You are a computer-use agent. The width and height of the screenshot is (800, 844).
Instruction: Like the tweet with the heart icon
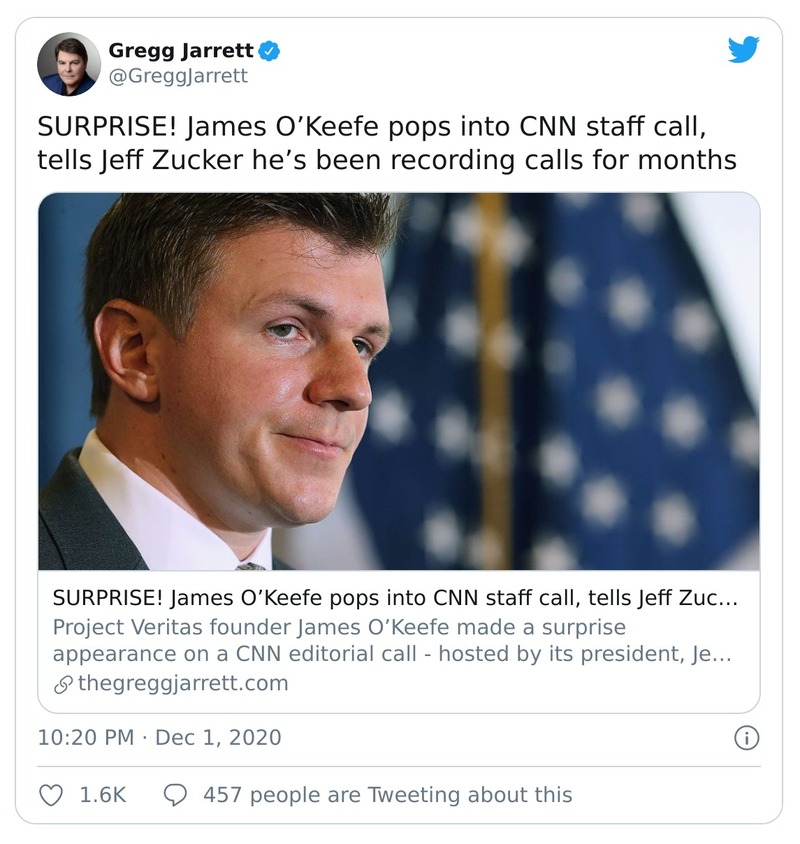tap(51, 795)
